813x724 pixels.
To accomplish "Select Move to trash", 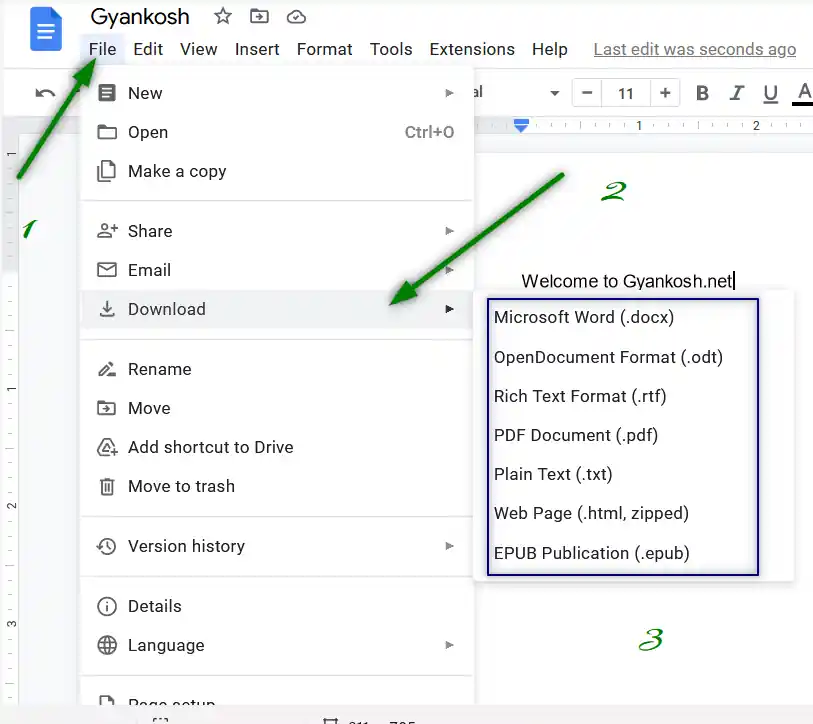I will (276, 486).
